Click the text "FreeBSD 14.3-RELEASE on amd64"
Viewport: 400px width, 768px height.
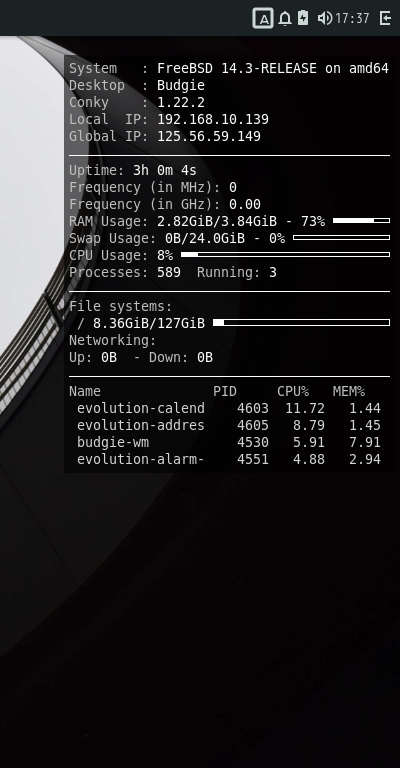point(273,69)
